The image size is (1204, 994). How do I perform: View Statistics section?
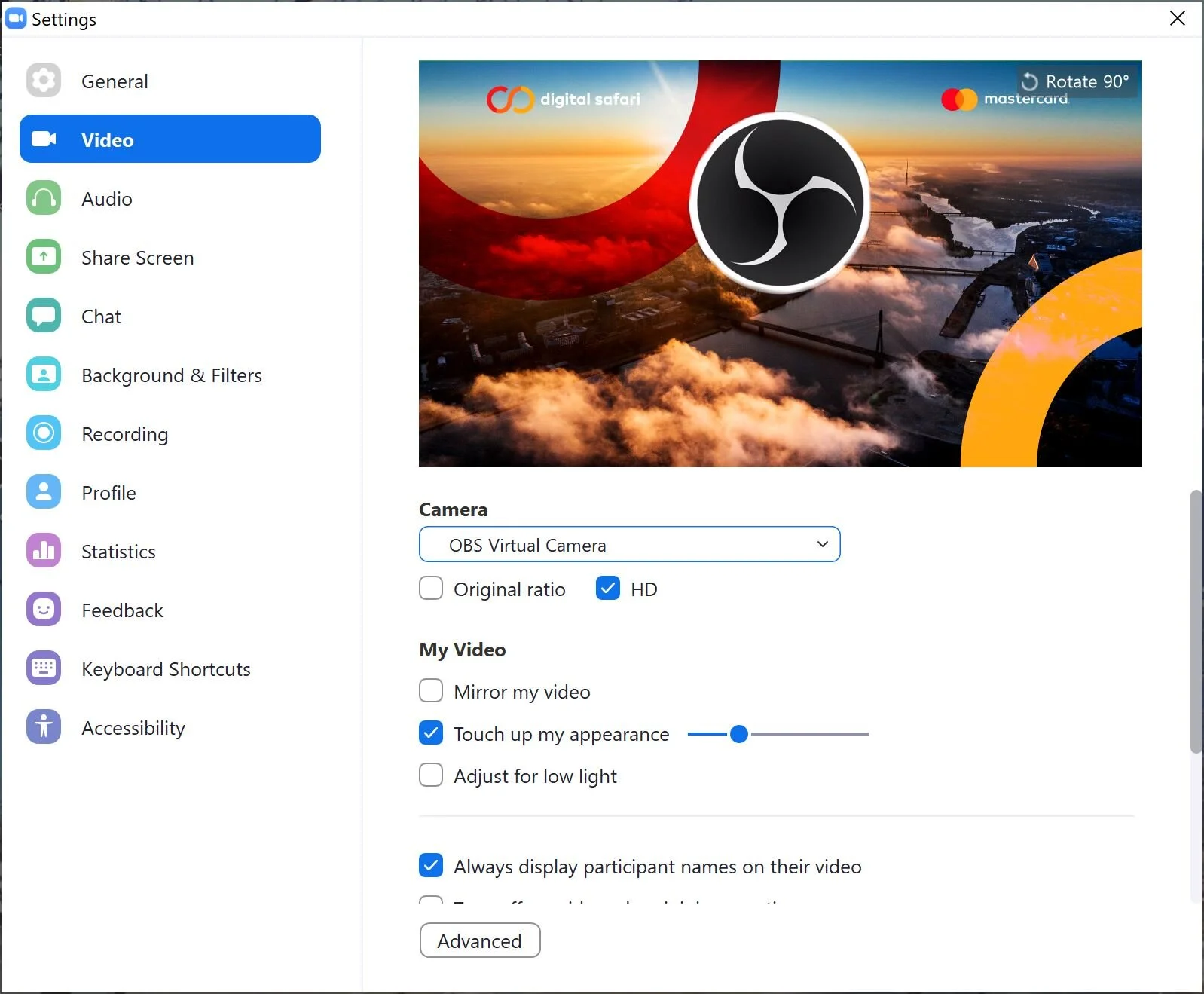pos(170,551)
